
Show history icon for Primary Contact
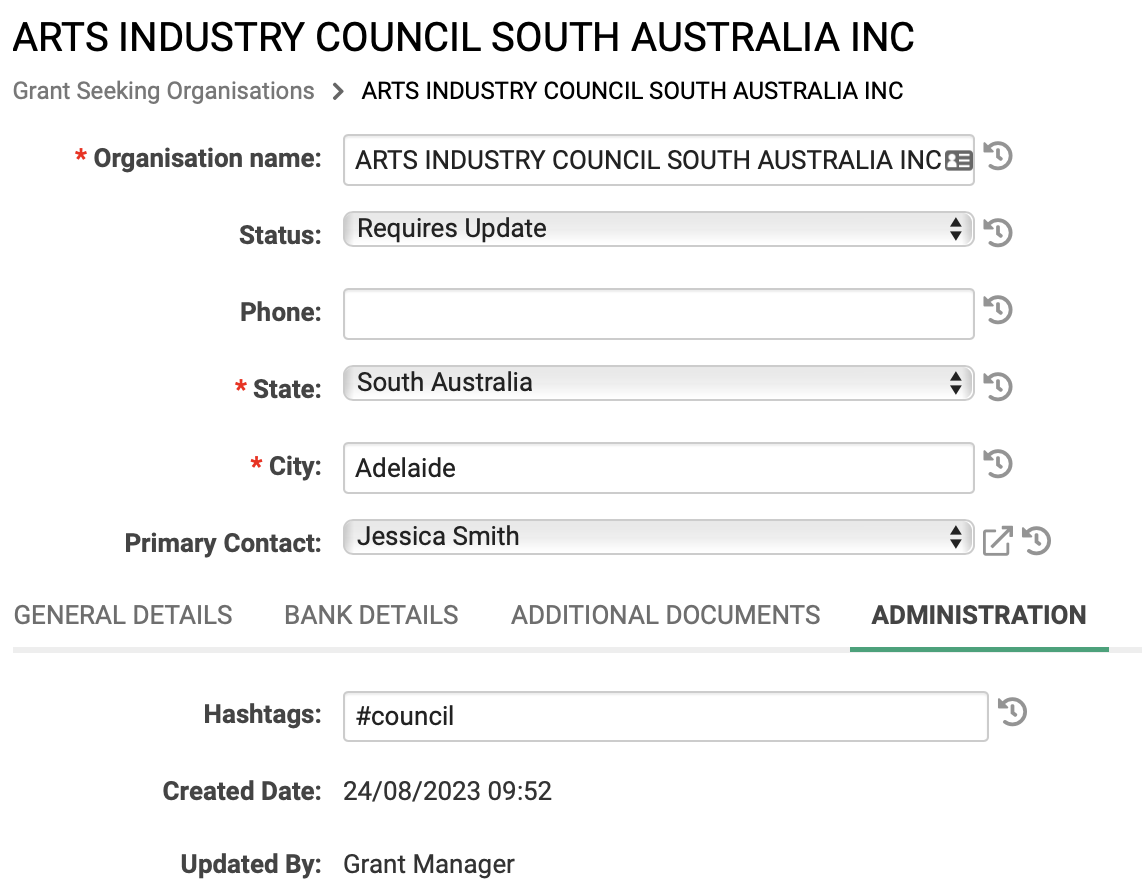[1036, 540]
